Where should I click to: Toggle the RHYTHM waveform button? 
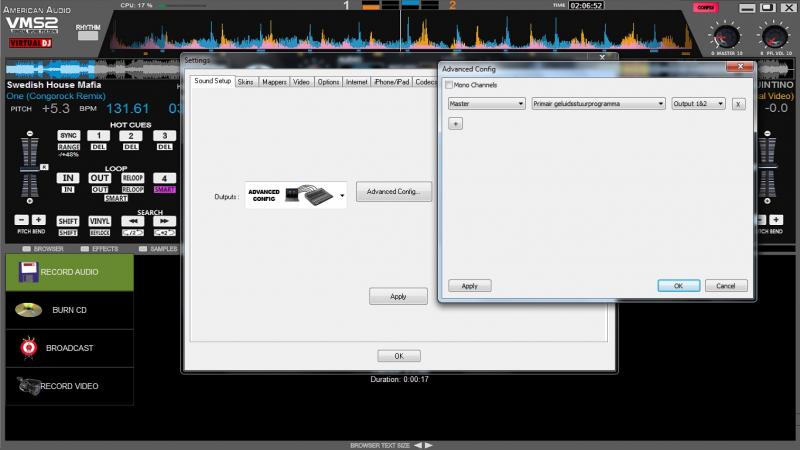pyautogui.click(x=88, y=36)
